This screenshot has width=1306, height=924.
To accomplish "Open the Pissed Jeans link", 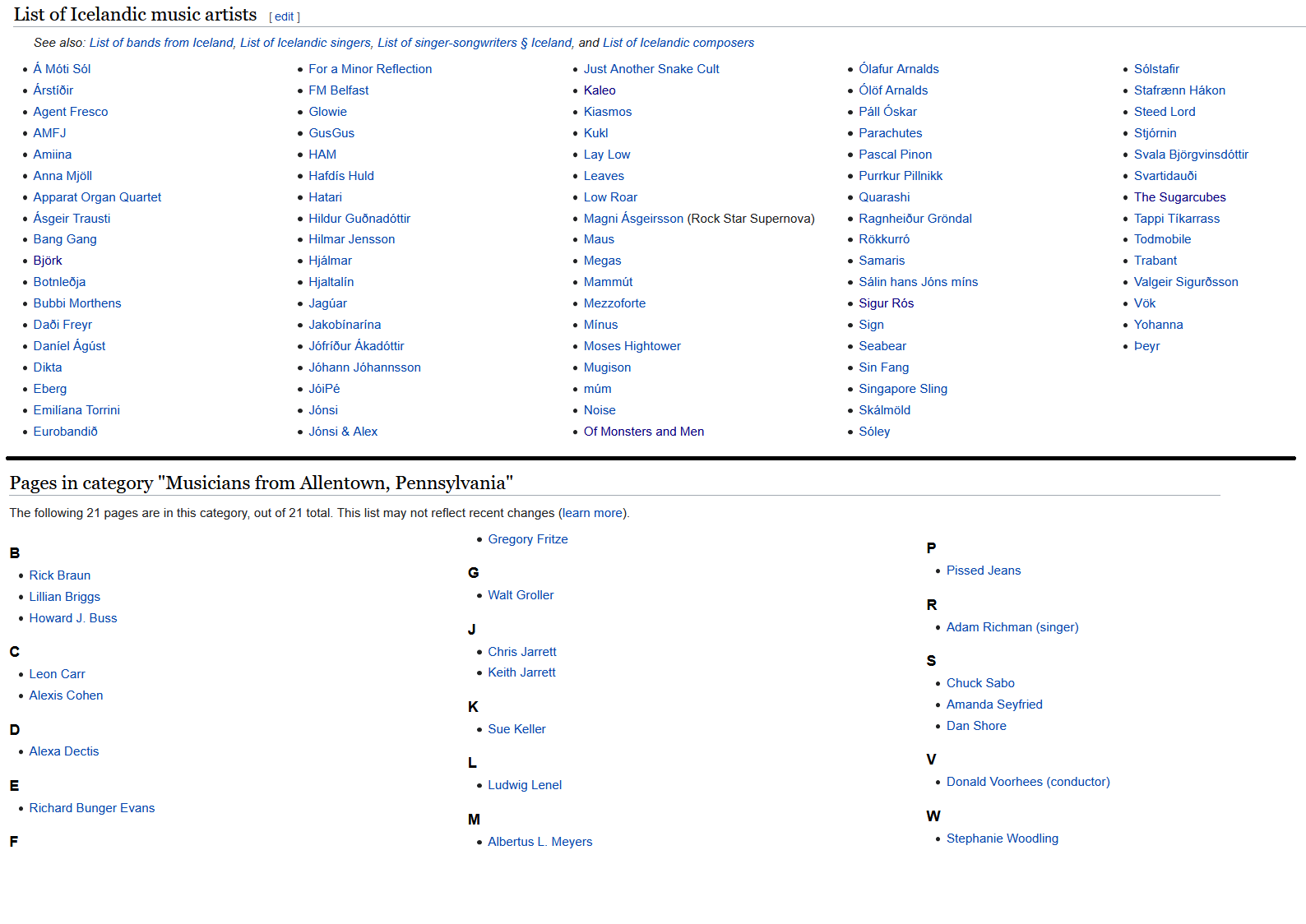I will point(984,571).
